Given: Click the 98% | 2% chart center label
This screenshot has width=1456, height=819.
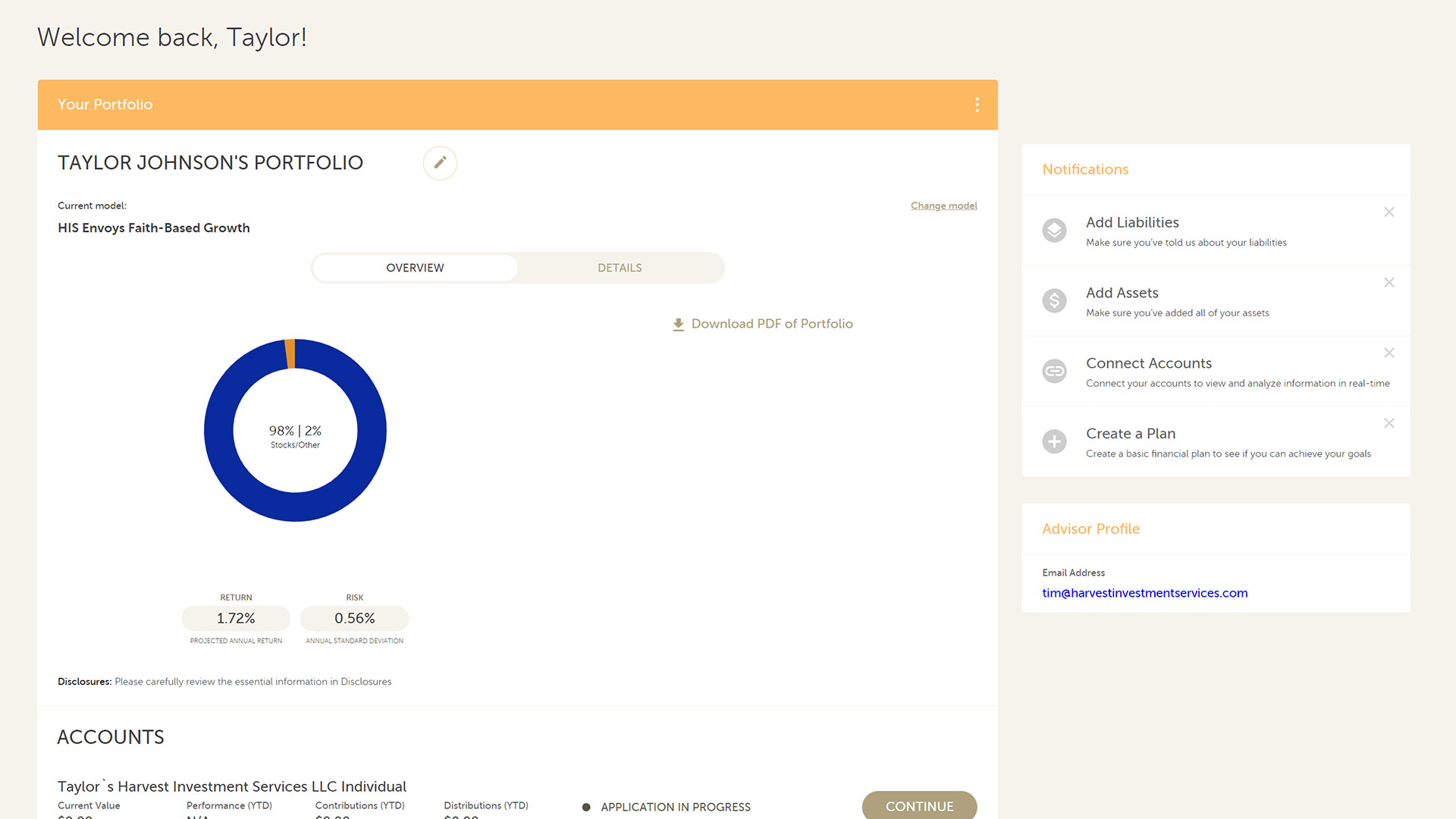Looking at the screenshot, I should coord(295,431).
